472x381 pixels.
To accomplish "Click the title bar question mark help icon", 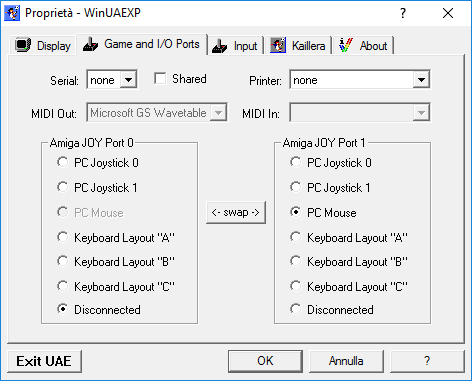I will (403, 13).
